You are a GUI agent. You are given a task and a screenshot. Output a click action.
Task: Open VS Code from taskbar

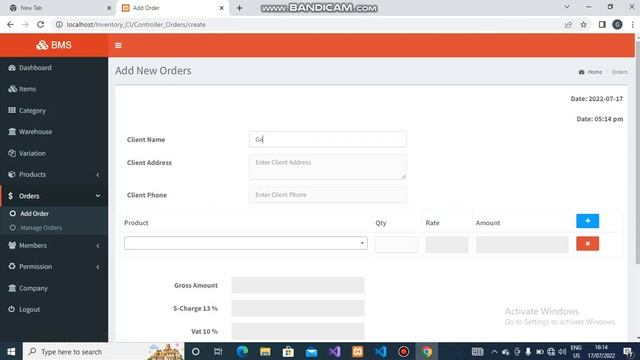pyautogui.click(x=381, y=351)
